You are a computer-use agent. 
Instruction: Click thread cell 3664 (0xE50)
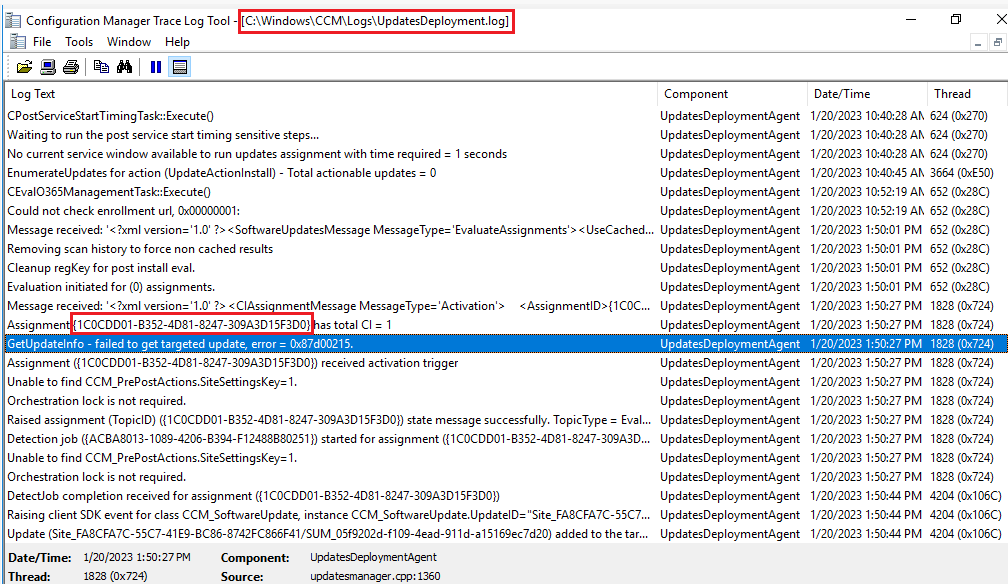[962, 173]
